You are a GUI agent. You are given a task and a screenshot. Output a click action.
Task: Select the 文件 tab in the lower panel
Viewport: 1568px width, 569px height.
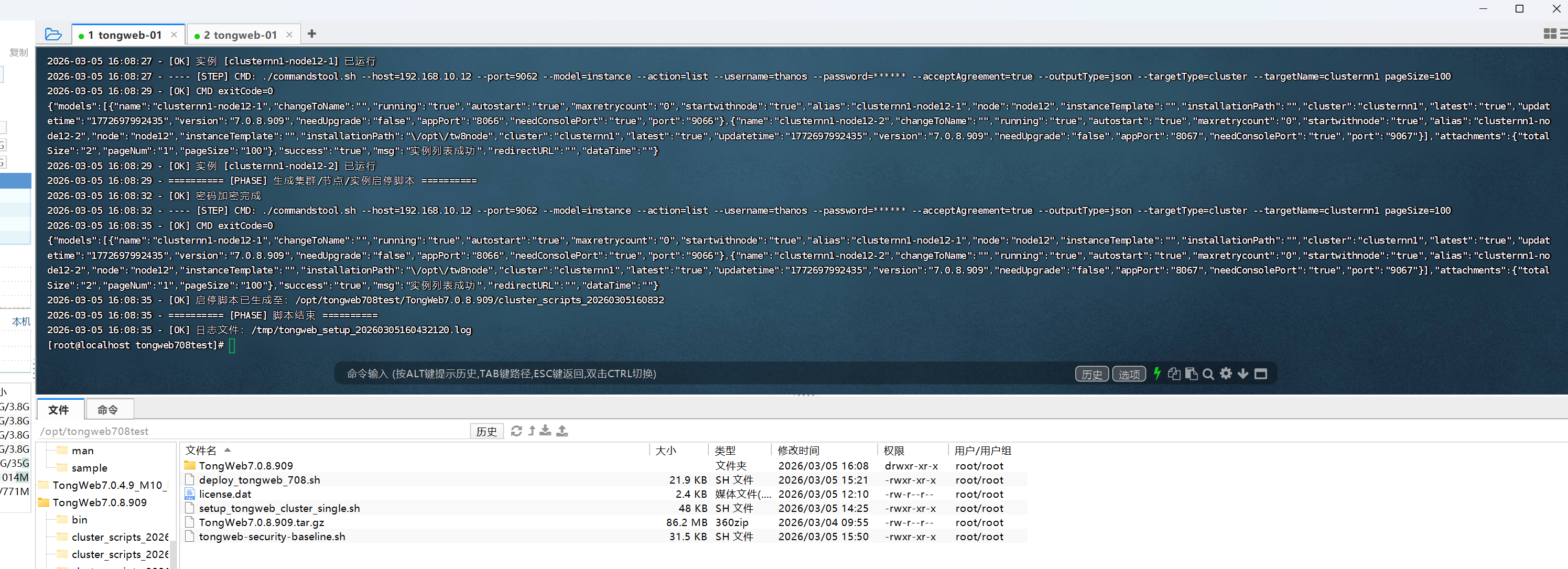coord(59,410)
